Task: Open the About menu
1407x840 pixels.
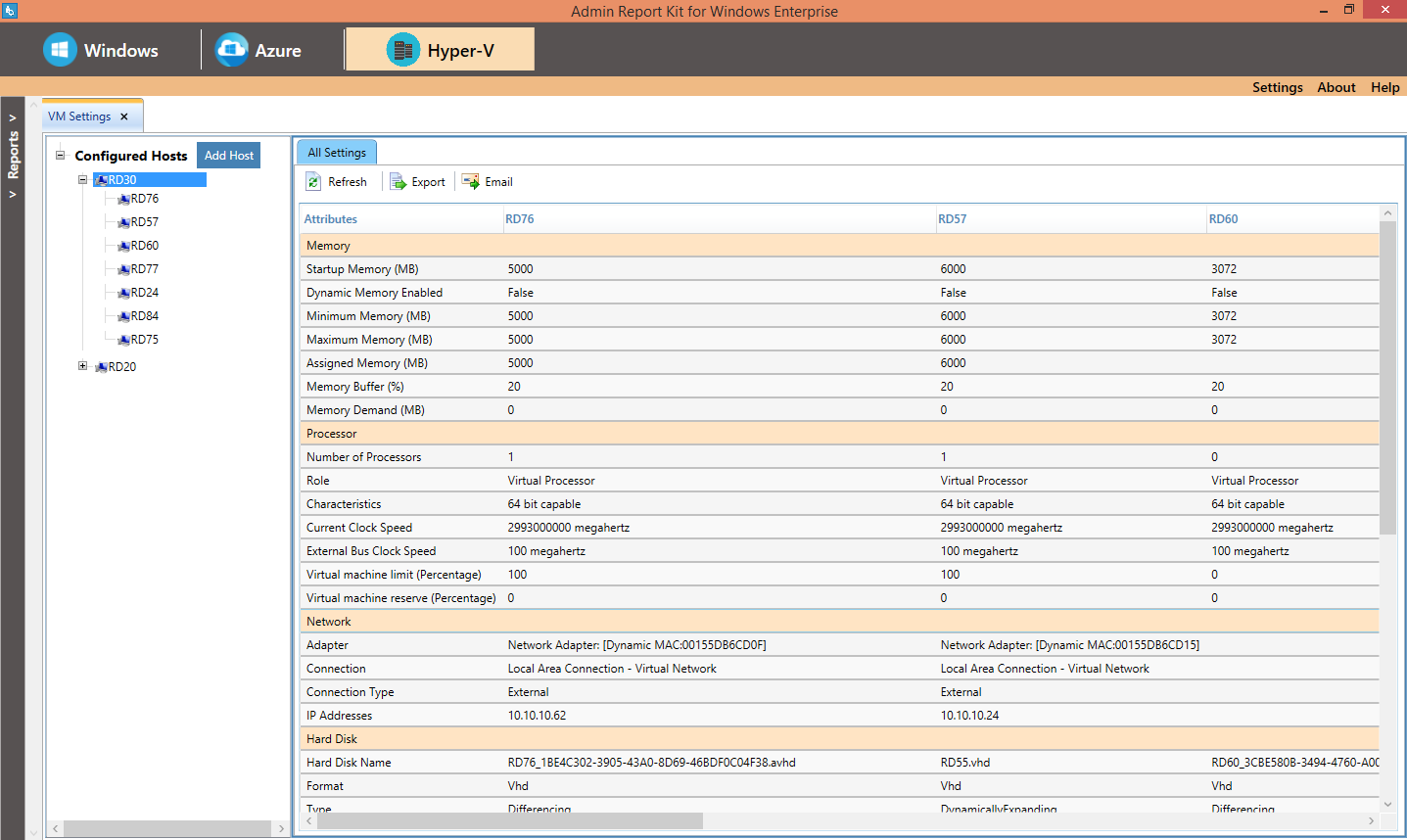Action: tap(1337, 87)
